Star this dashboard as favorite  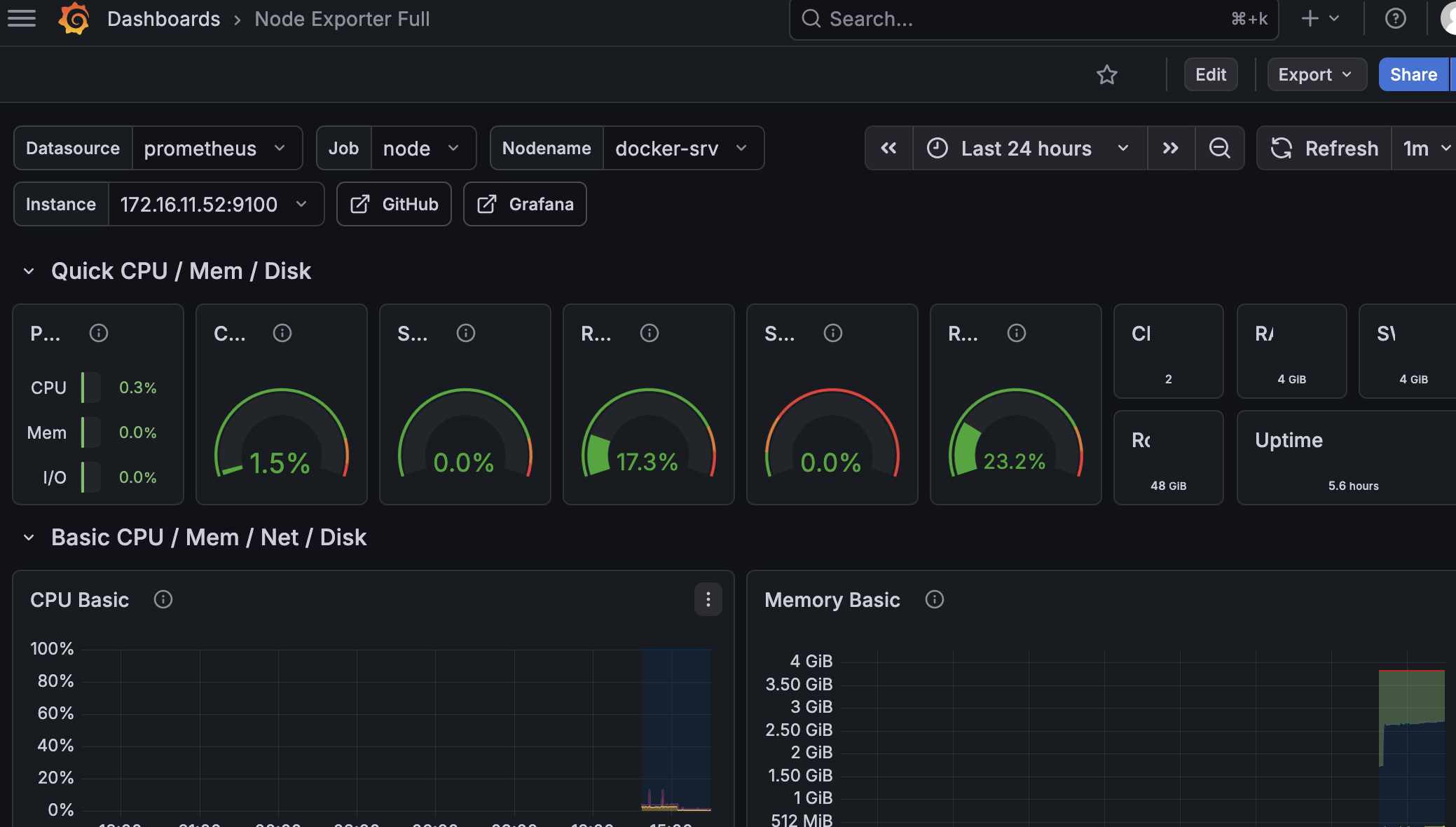[1106, 74]
